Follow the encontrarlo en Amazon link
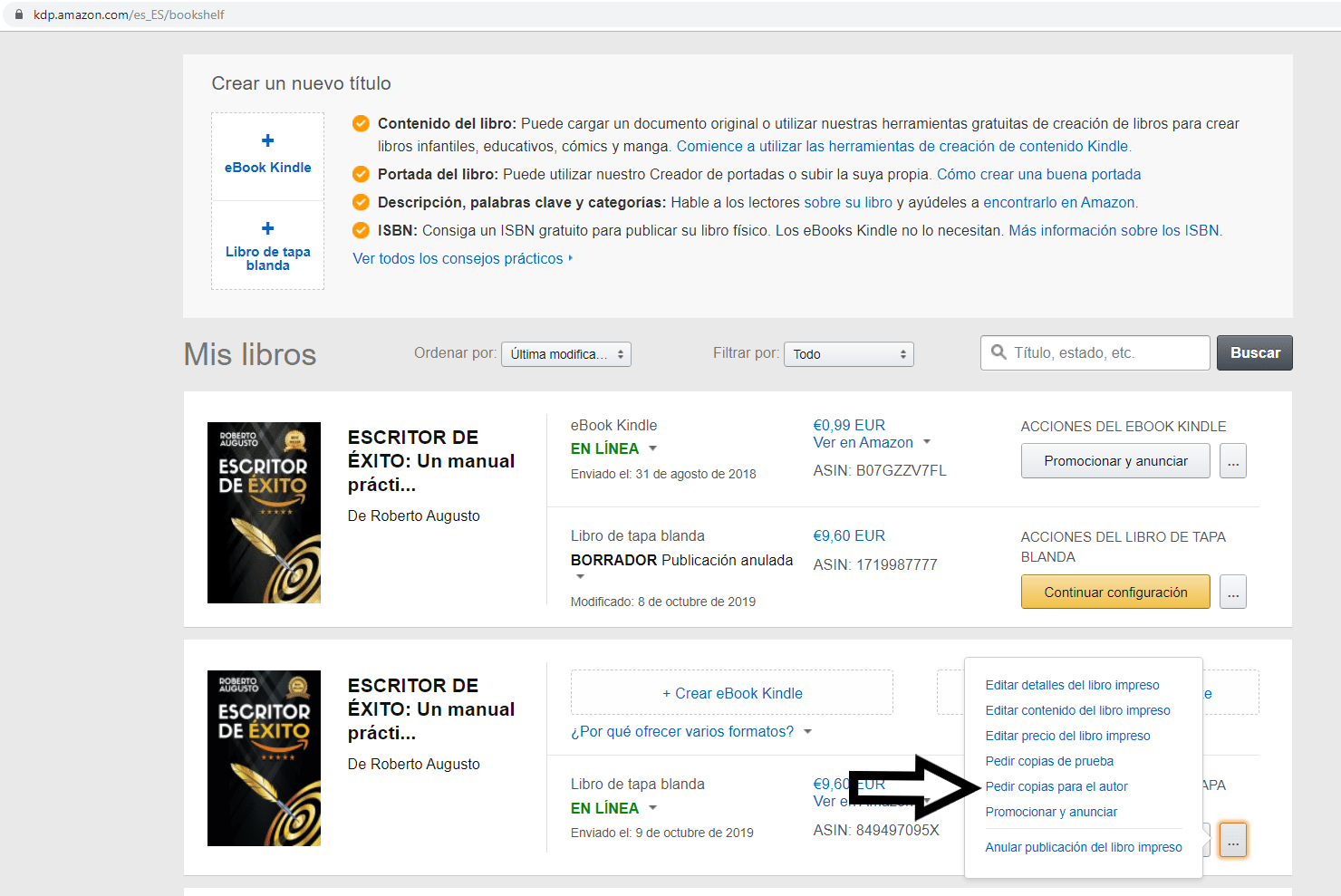1341x896 pixels. (x=1058, y=202)
